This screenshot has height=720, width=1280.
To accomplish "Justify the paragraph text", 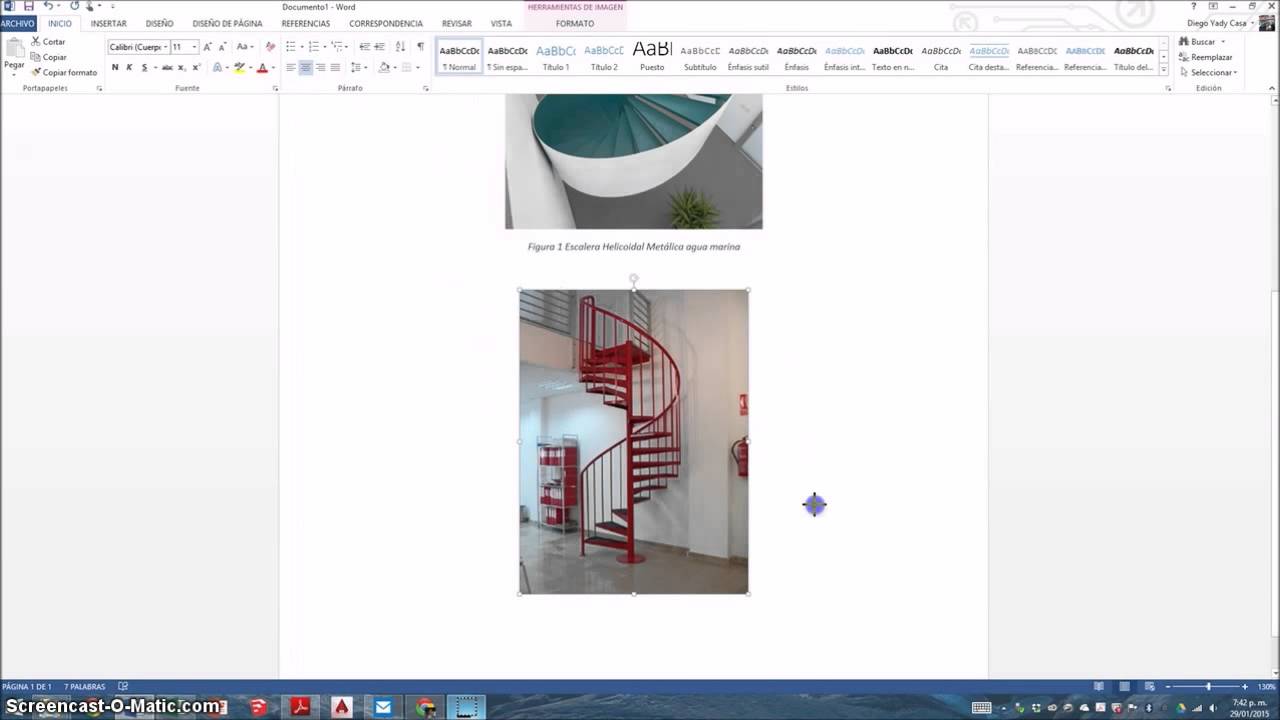I will [335, 67].
